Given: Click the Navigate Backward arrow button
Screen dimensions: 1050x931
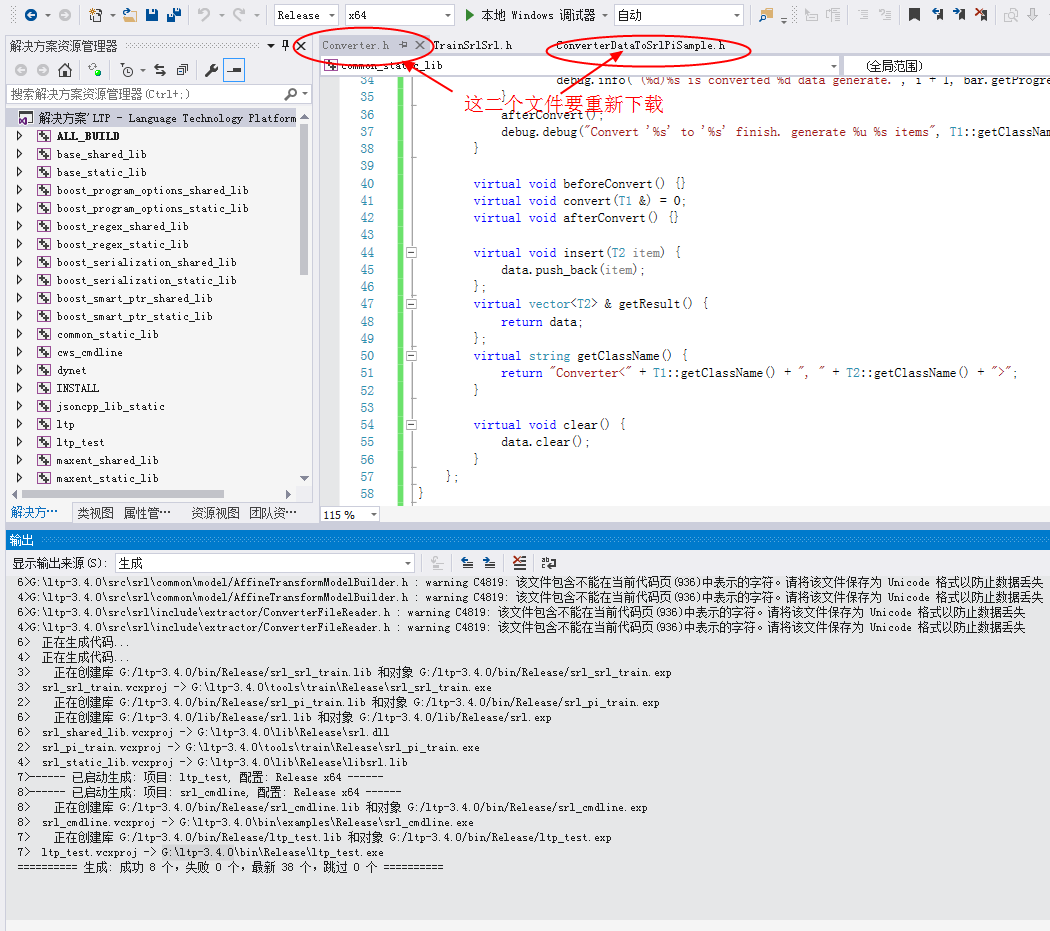Looking at the screenshot, I should click(x=32, y=14).
